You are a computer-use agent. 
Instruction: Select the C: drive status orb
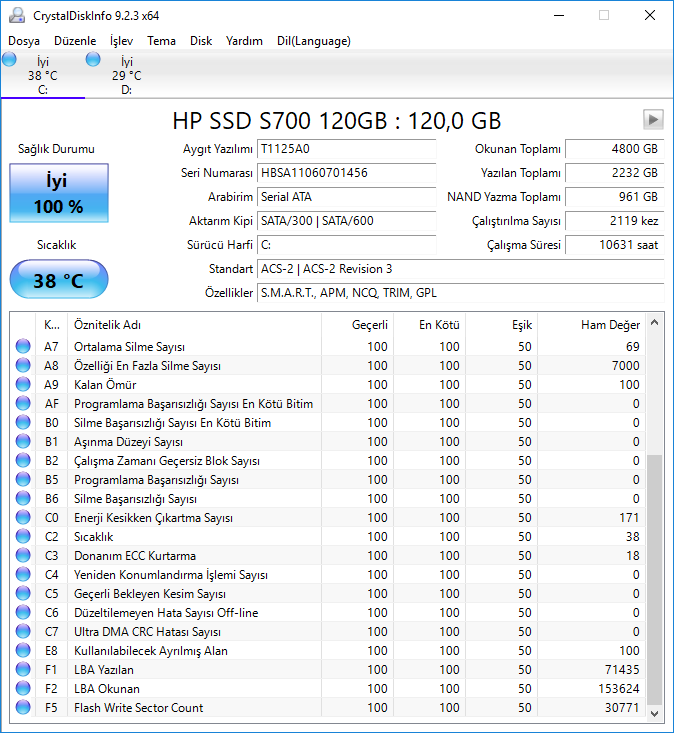pyautogui.click(x=9, y=59)
